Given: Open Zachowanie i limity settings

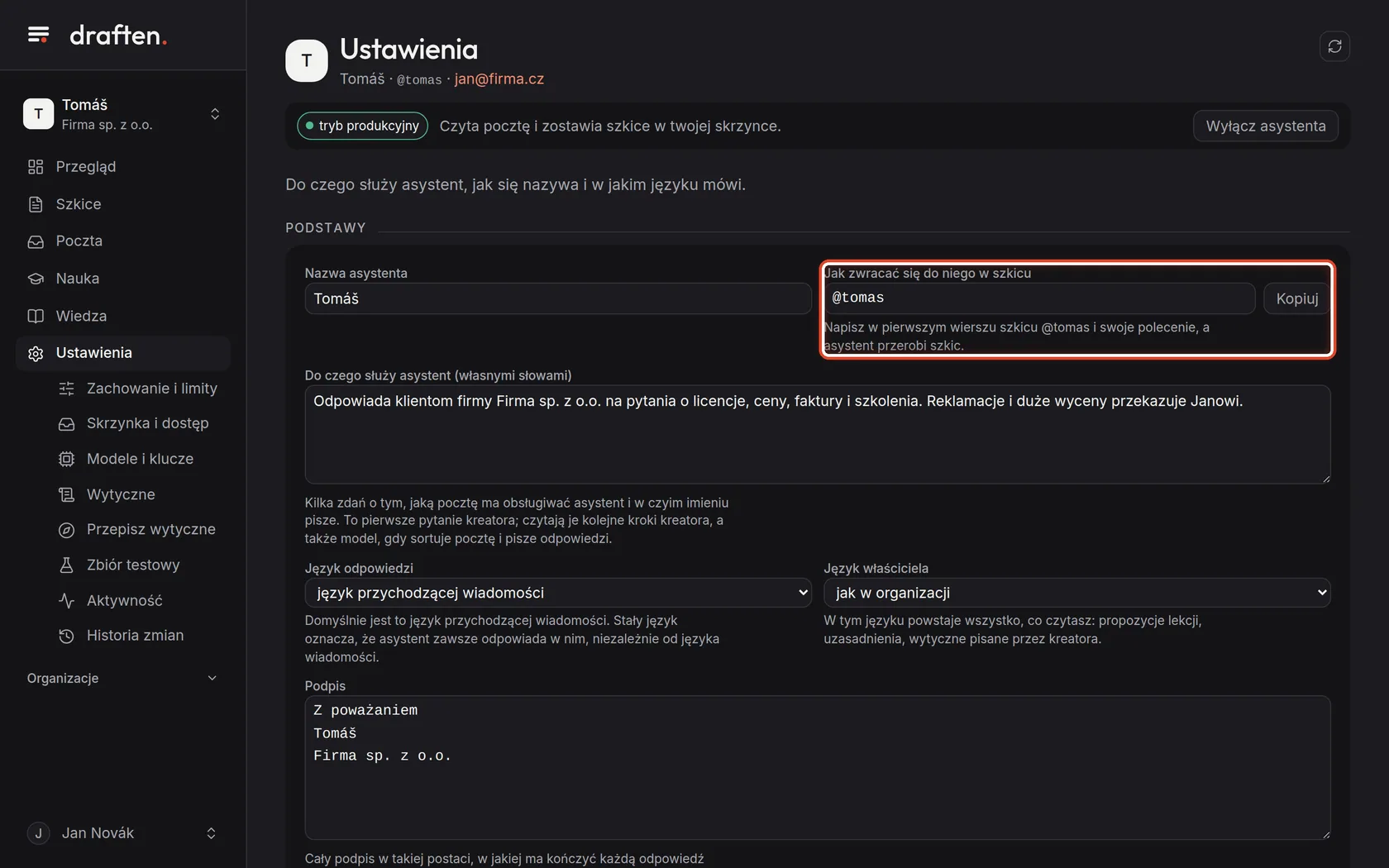Looking at the screenshot, I should pos(138,389).
